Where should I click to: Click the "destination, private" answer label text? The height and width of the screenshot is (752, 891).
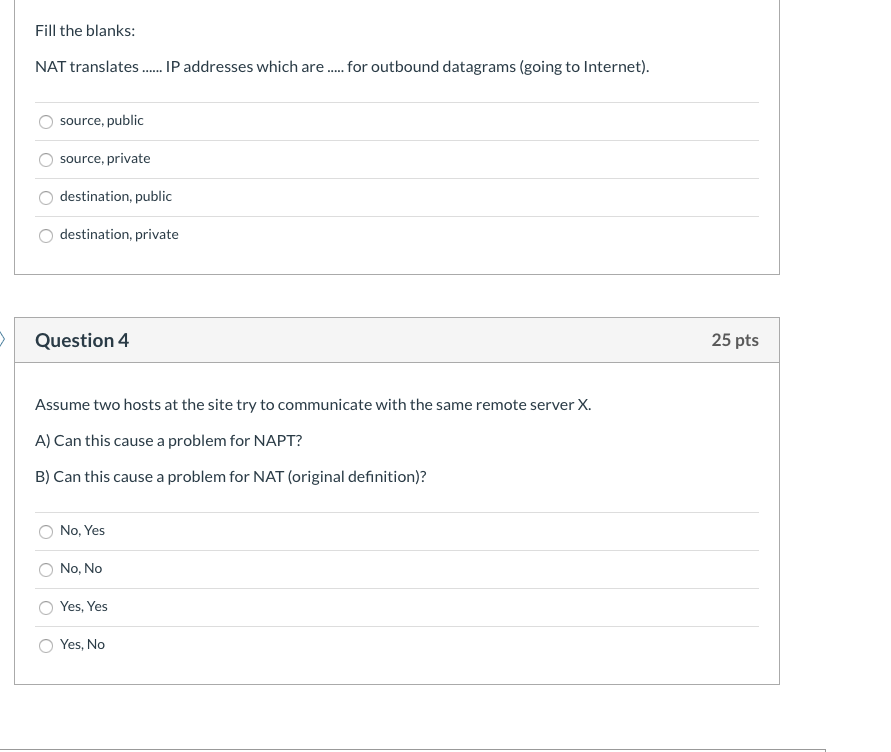point(119,234)
